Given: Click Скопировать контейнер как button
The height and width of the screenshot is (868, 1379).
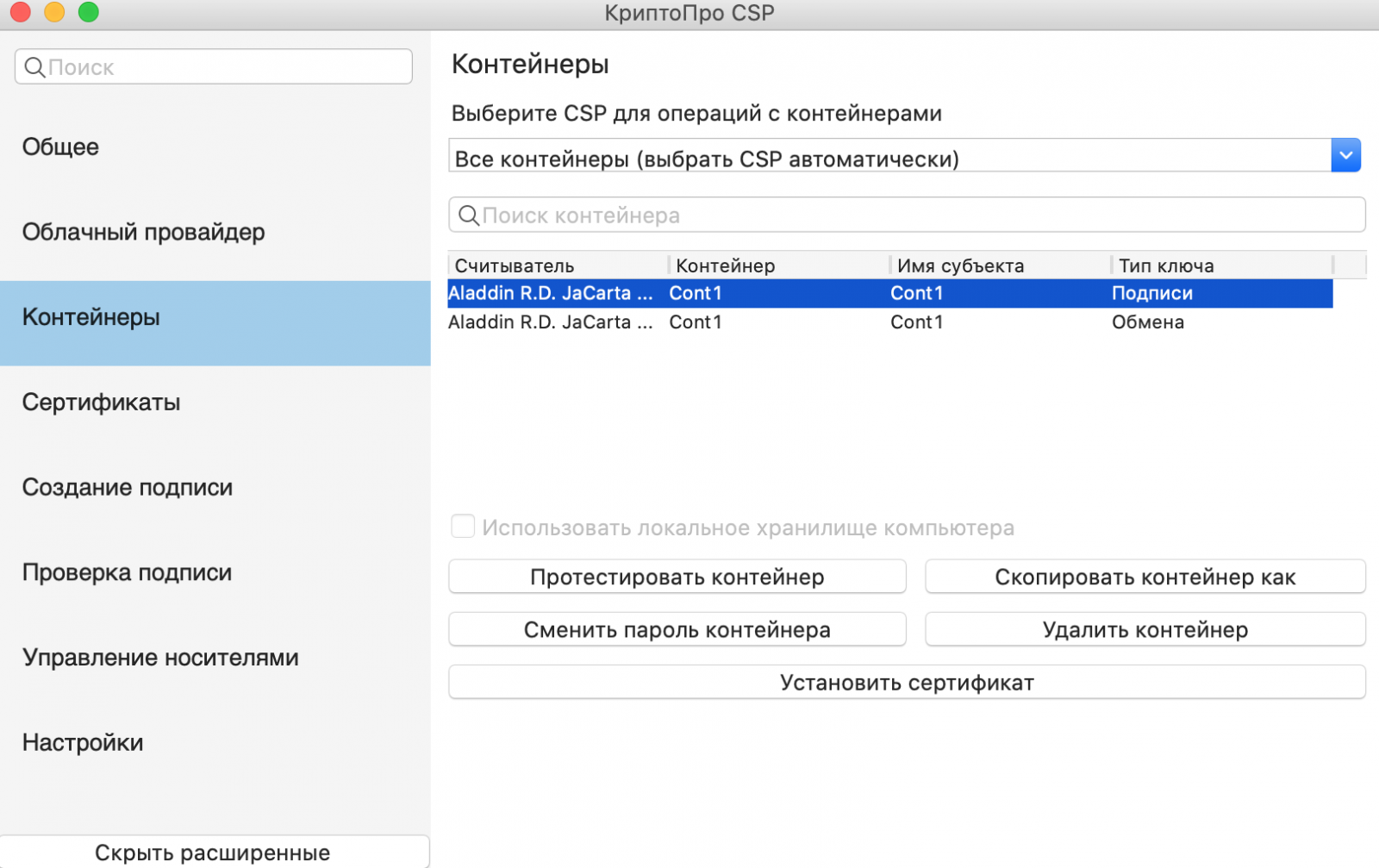Looking at the screenshot, I should 1145,578.
